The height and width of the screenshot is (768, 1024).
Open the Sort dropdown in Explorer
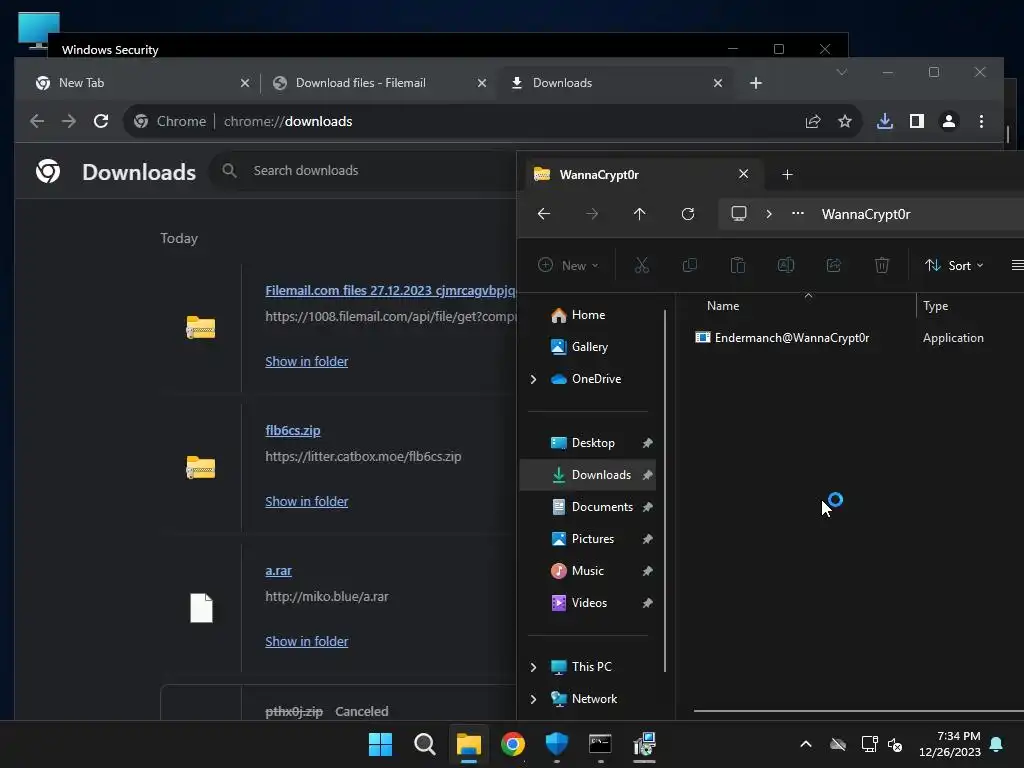[954, 265]
